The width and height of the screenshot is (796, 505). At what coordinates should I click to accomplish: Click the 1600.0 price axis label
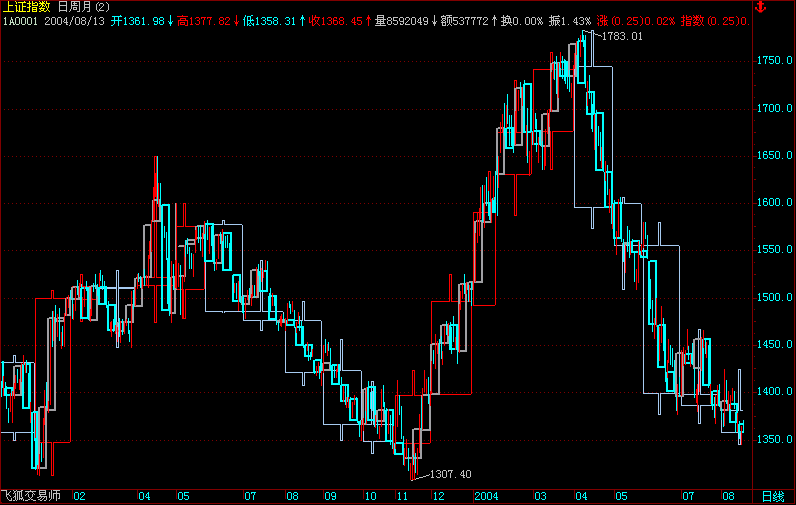774,203
